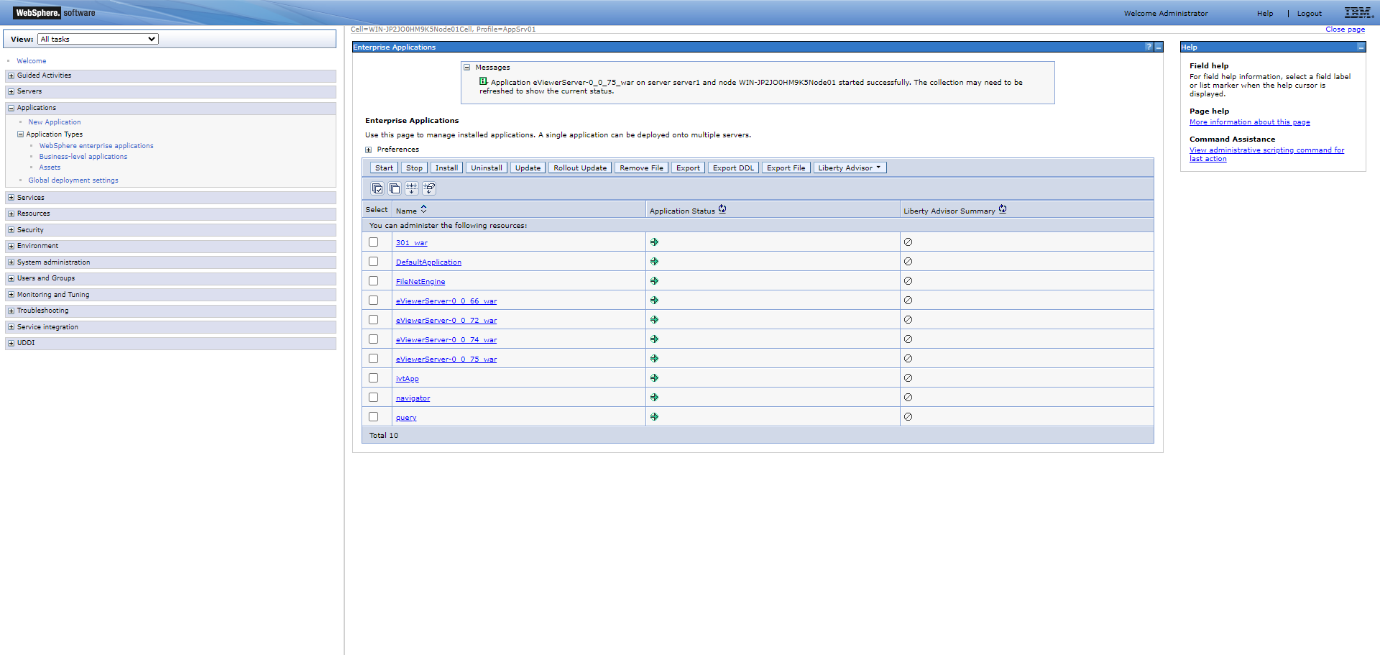Tick the checkbox next to query

374,416
